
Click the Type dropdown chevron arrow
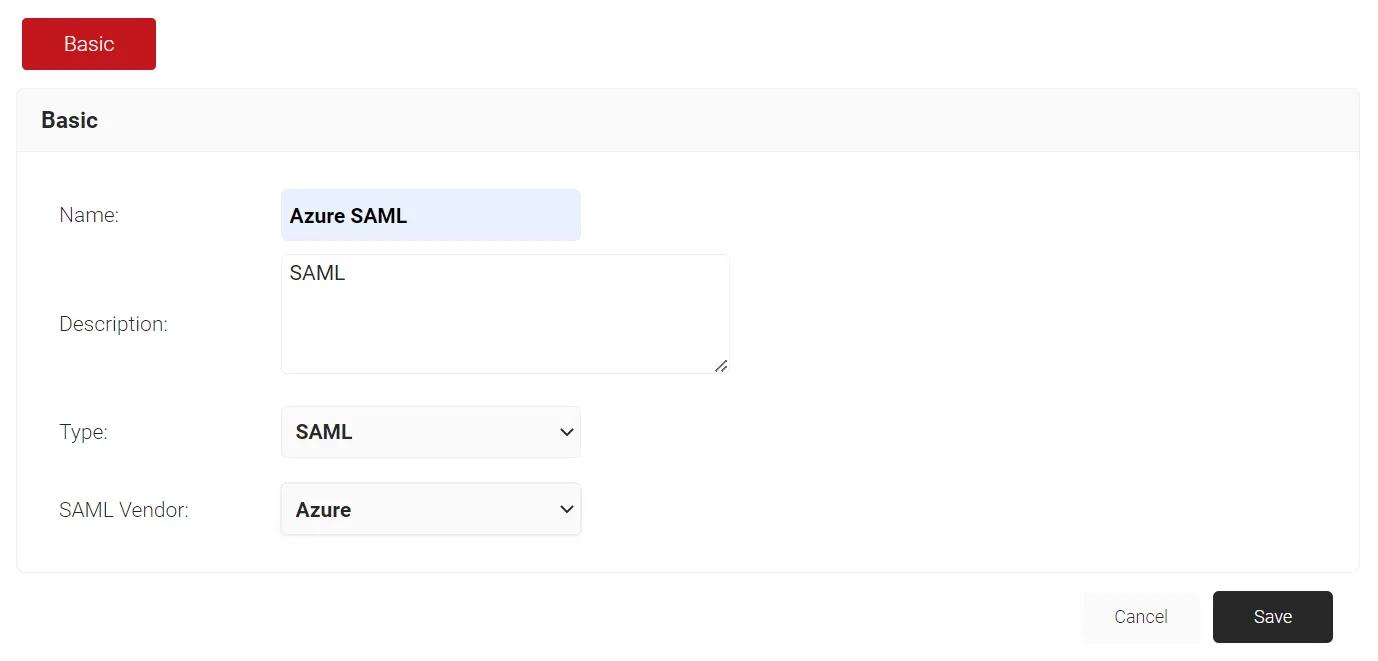pos(566,432)
